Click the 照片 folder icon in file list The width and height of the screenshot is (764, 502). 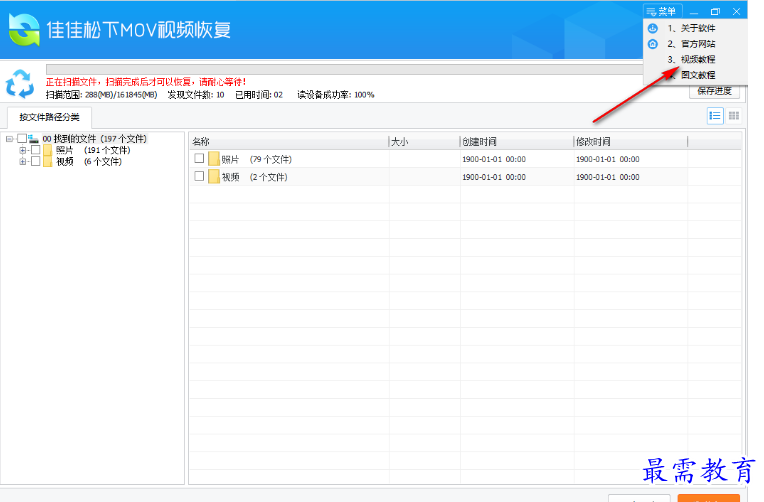tap(213, 159)
